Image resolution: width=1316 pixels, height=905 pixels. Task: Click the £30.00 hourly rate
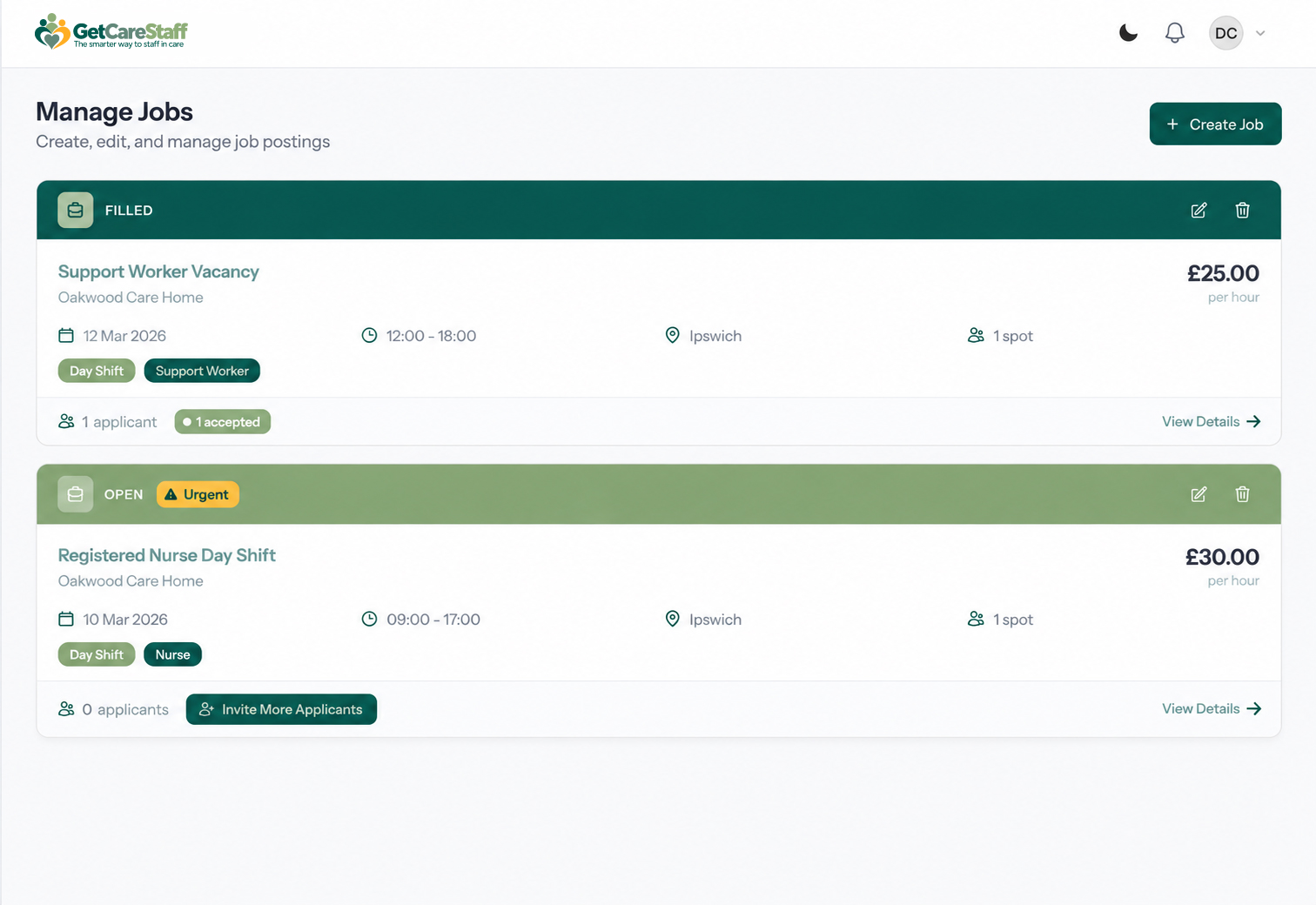point(1222,557)
